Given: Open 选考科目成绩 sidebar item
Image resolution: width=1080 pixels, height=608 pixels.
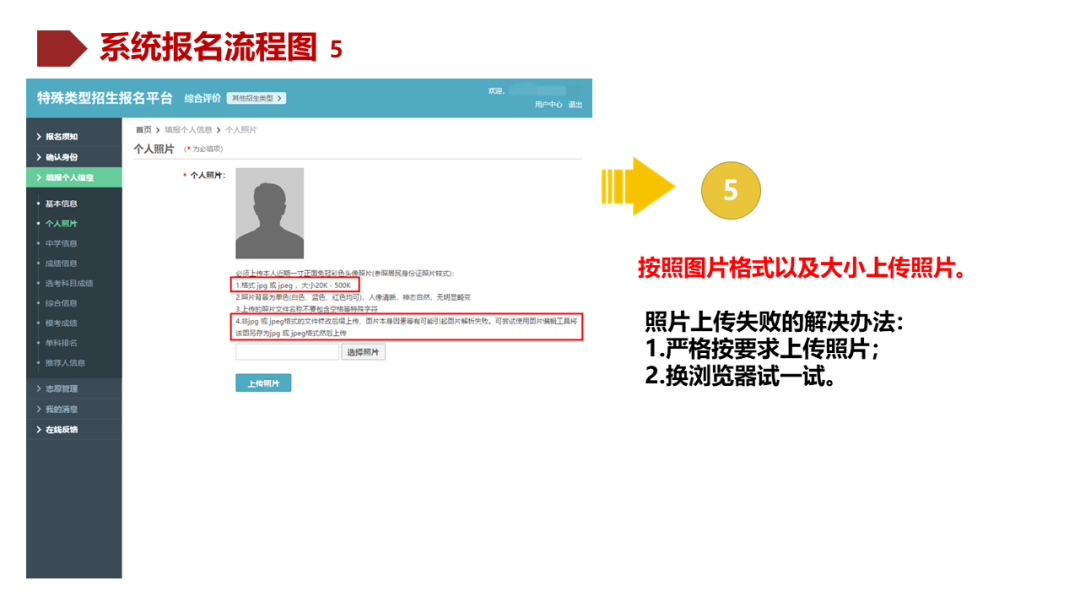Looking at the screenshot, I should coord(69,284).
